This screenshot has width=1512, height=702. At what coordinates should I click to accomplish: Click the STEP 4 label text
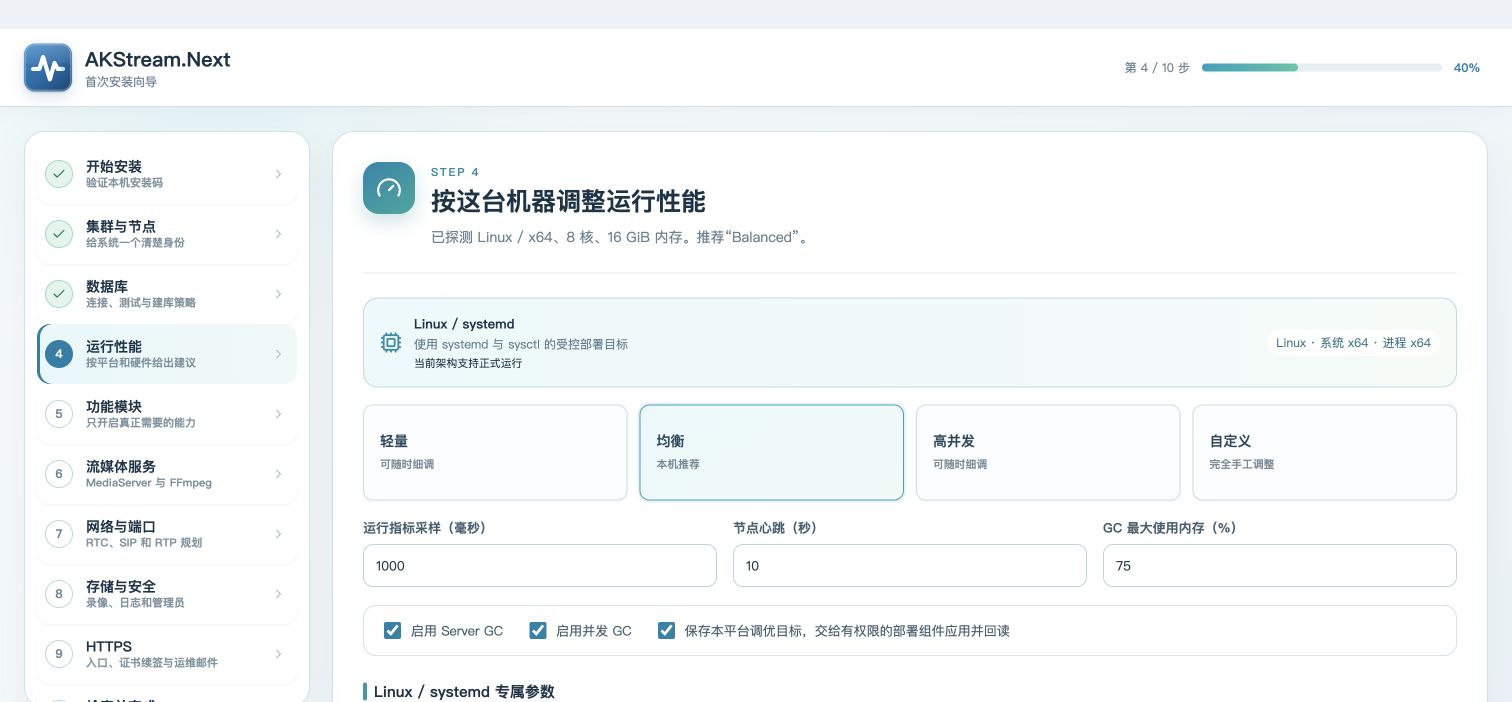[x=455, y=172]
